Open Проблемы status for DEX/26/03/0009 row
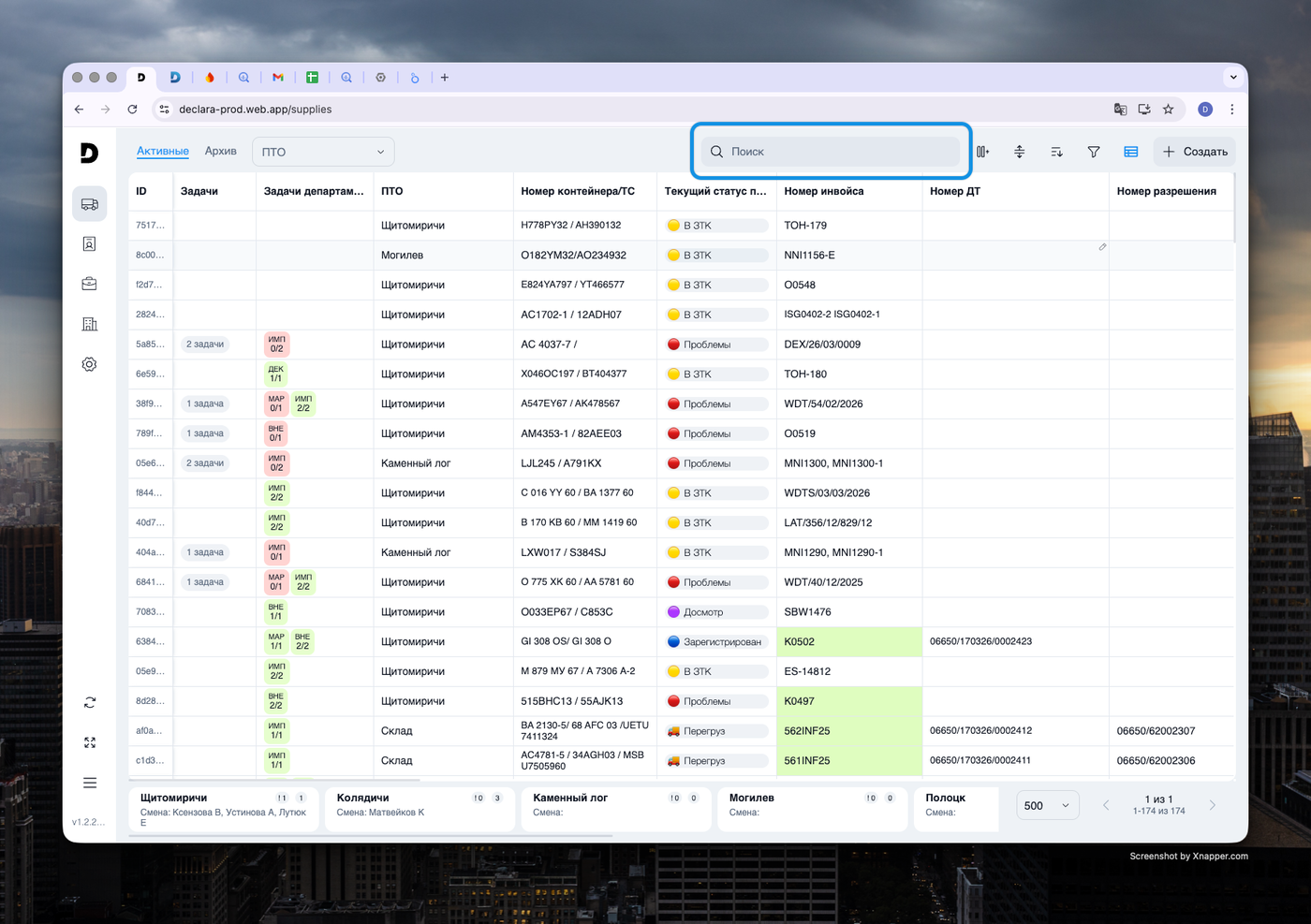 point(717,345)
